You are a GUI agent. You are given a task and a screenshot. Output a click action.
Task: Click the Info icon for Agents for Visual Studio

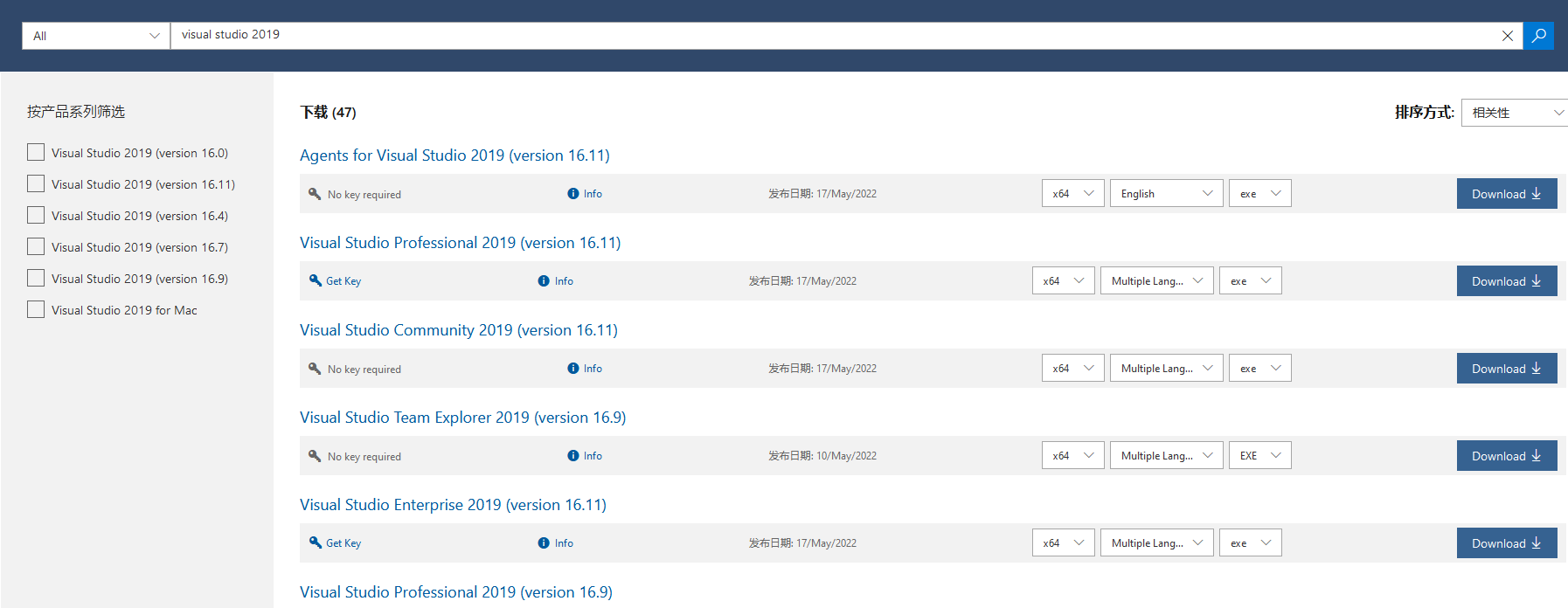tap(572, 194)
